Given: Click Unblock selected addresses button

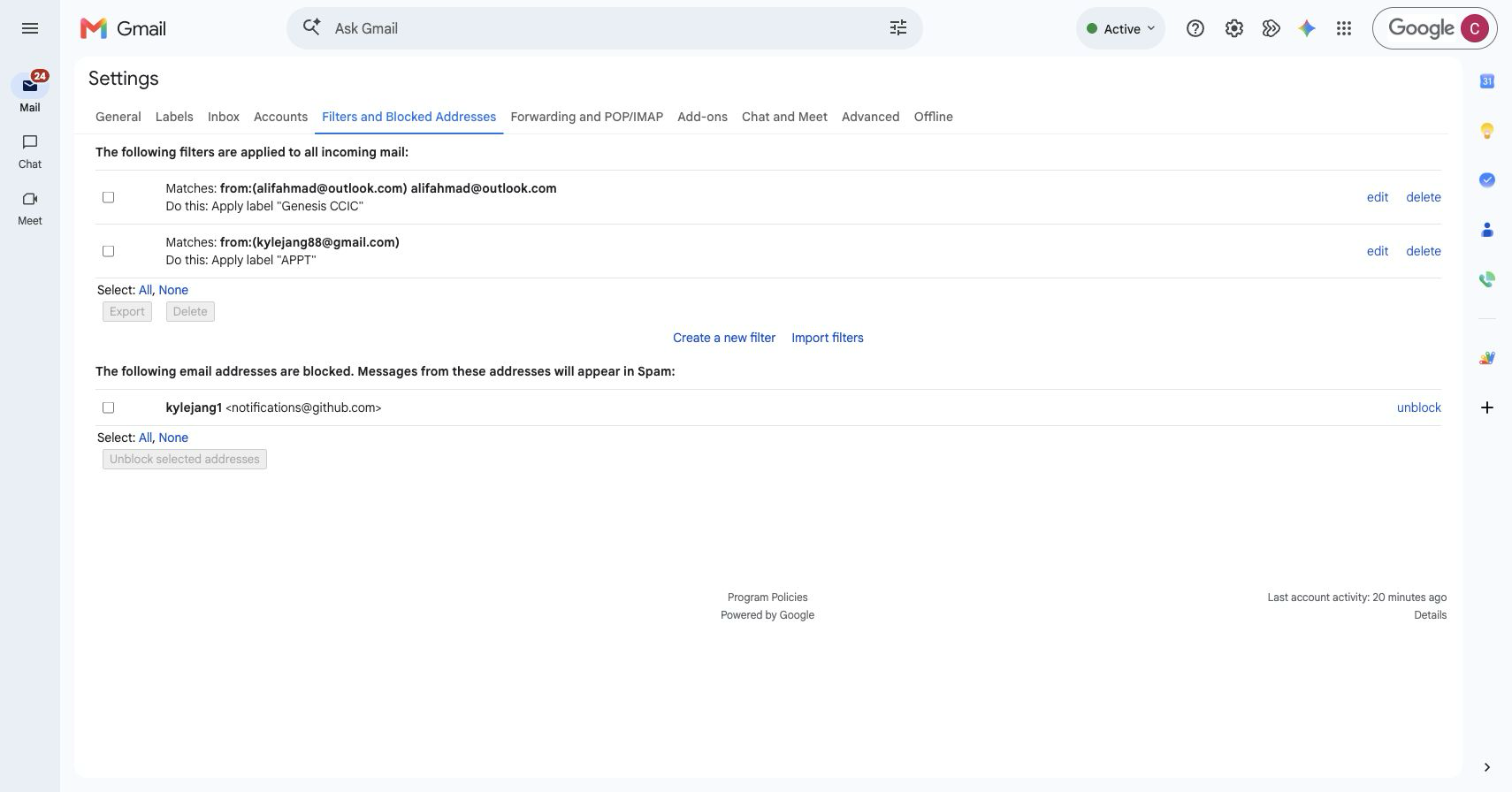Looking at the screenshot, I should pyautogui.click(x=185, y=459).
